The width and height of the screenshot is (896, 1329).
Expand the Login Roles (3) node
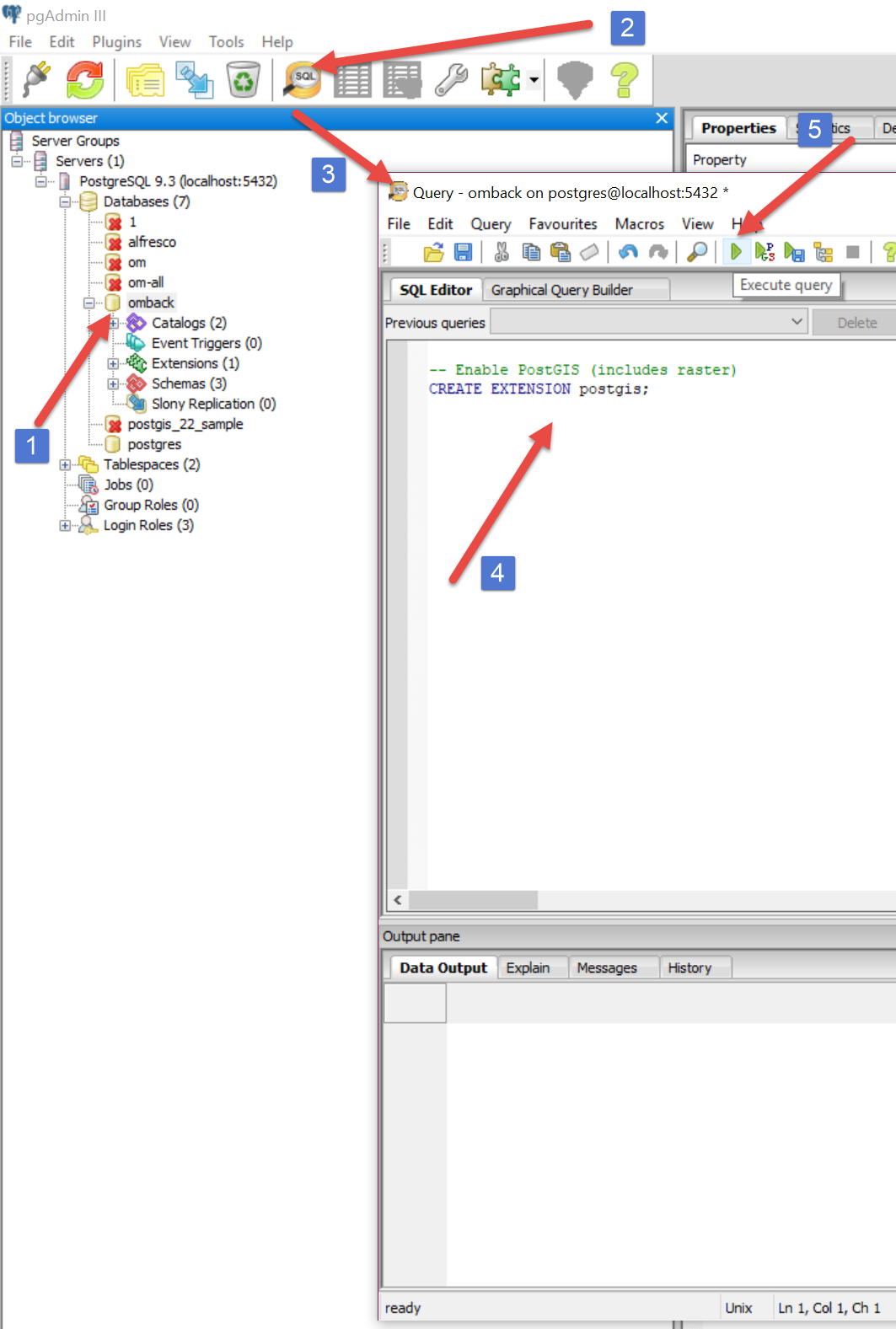[65, 525]
